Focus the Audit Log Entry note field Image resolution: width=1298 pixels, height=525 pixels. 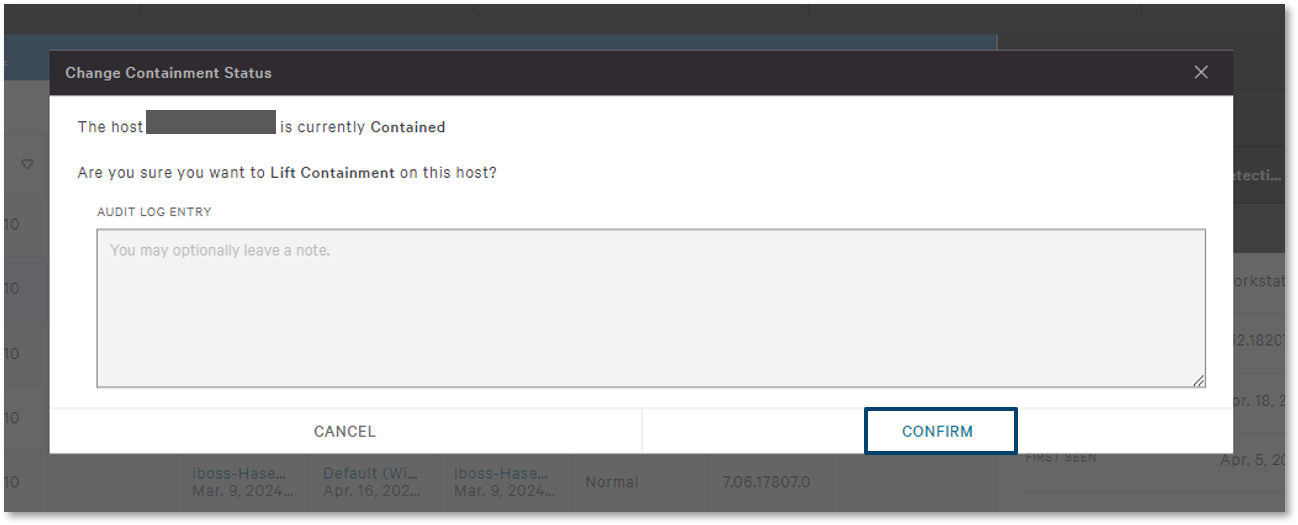point(651,308)
